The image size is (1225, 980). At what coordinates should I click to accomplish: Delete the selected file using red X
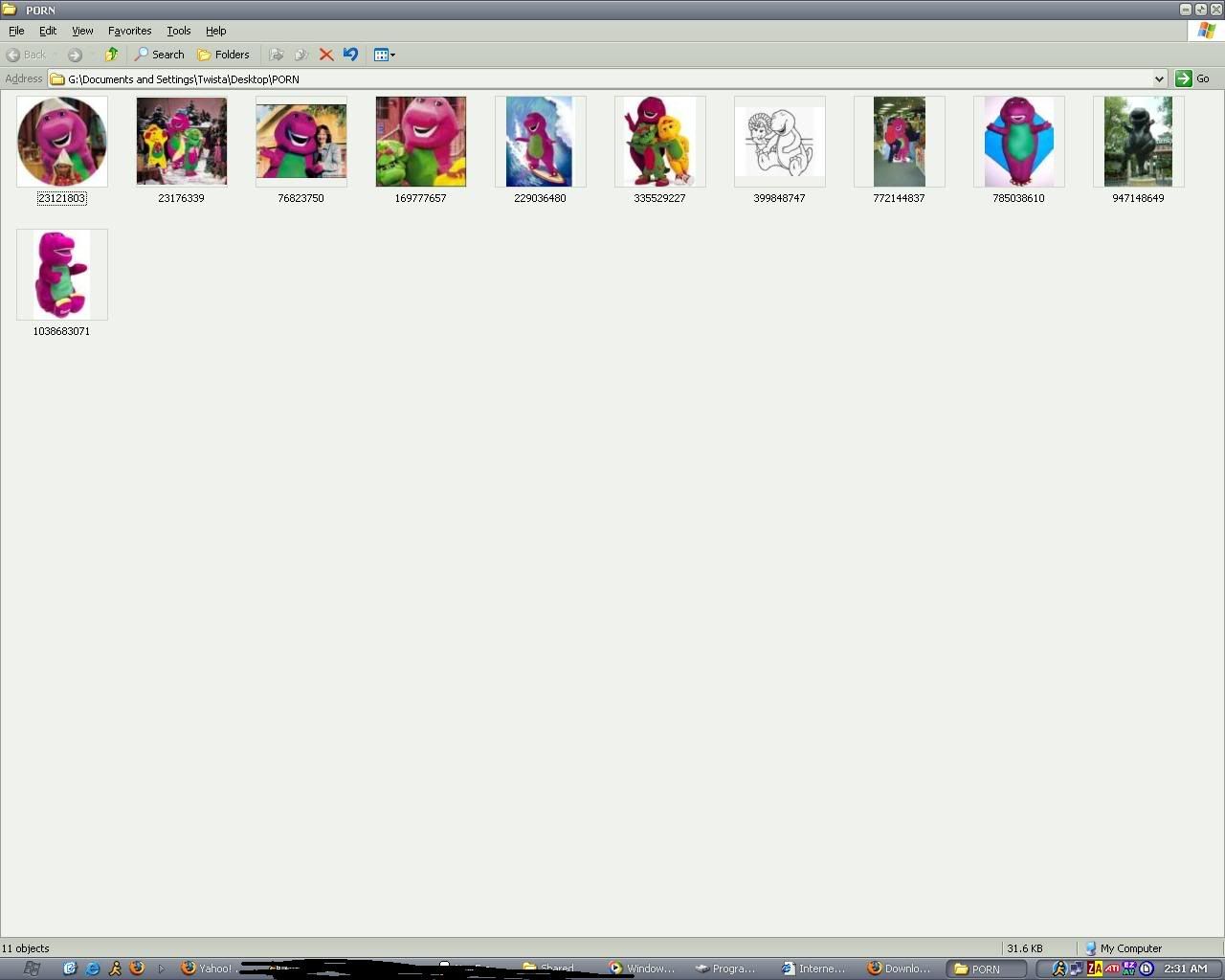[x=326, y=55]
